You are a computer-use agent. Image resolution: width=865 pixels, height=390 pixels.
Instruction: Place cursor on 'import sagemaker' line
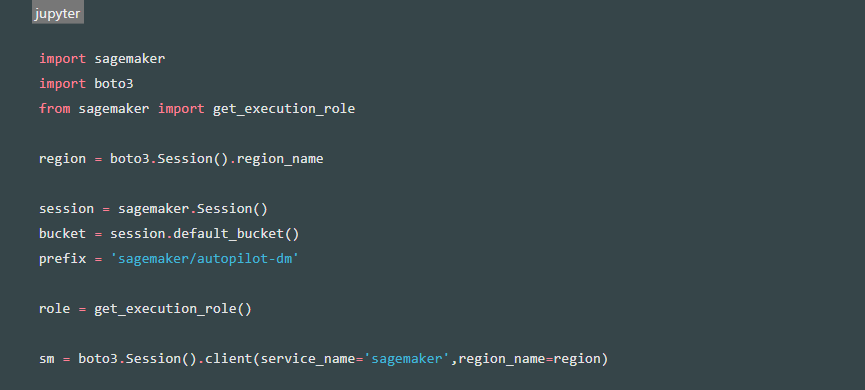[102, 58]
